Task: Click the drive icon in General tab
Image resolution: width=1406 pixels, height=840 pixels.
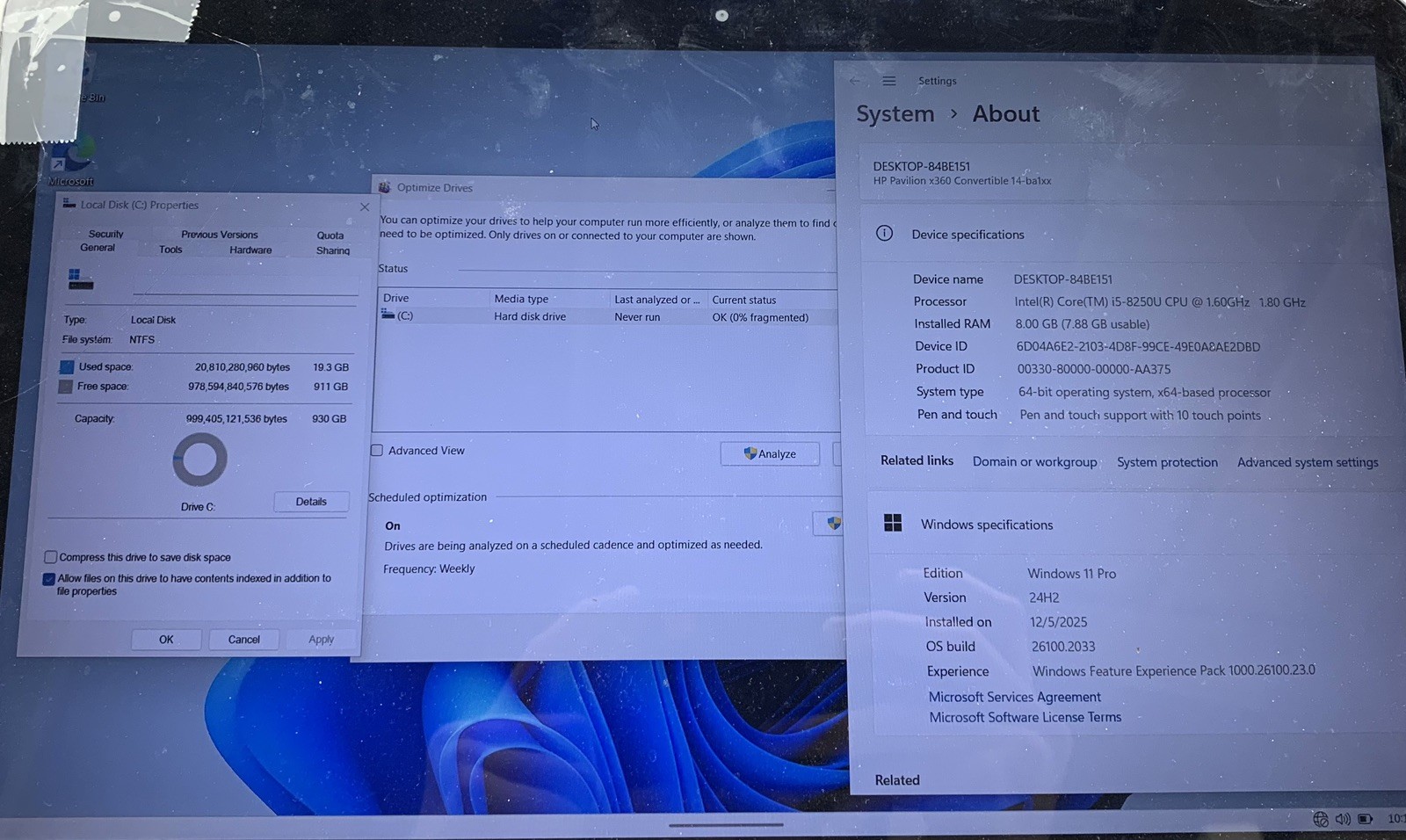Action: [80, 280]
